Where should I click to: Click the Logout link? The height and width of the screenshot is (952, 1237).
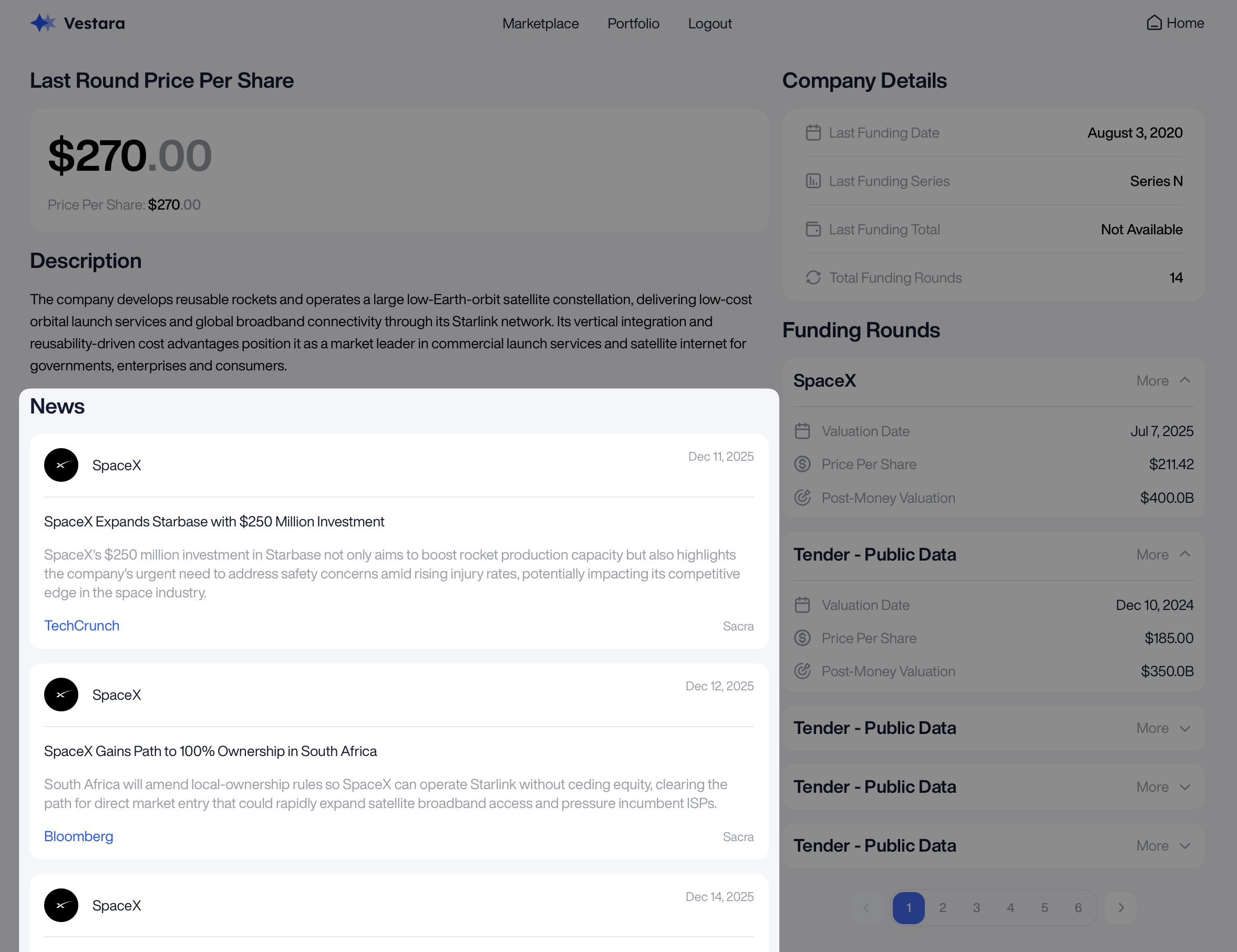pos(710,23)
